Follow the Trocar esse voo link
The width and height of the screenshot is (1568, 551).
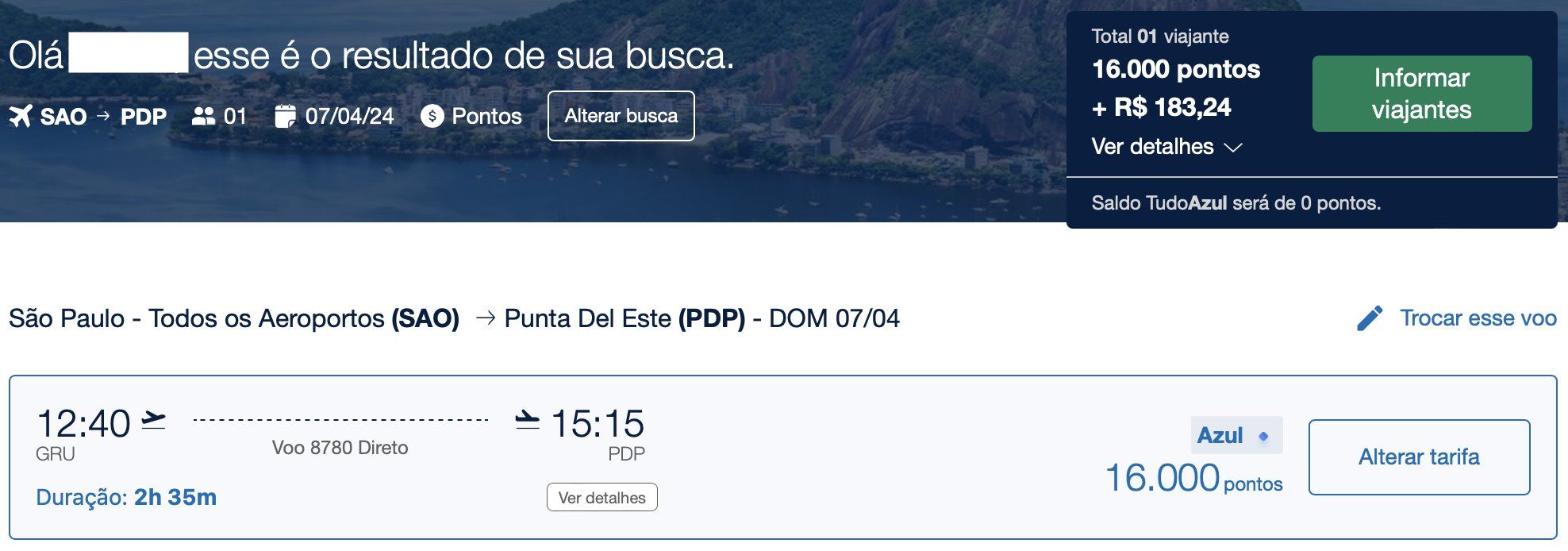coord(1478,318)
